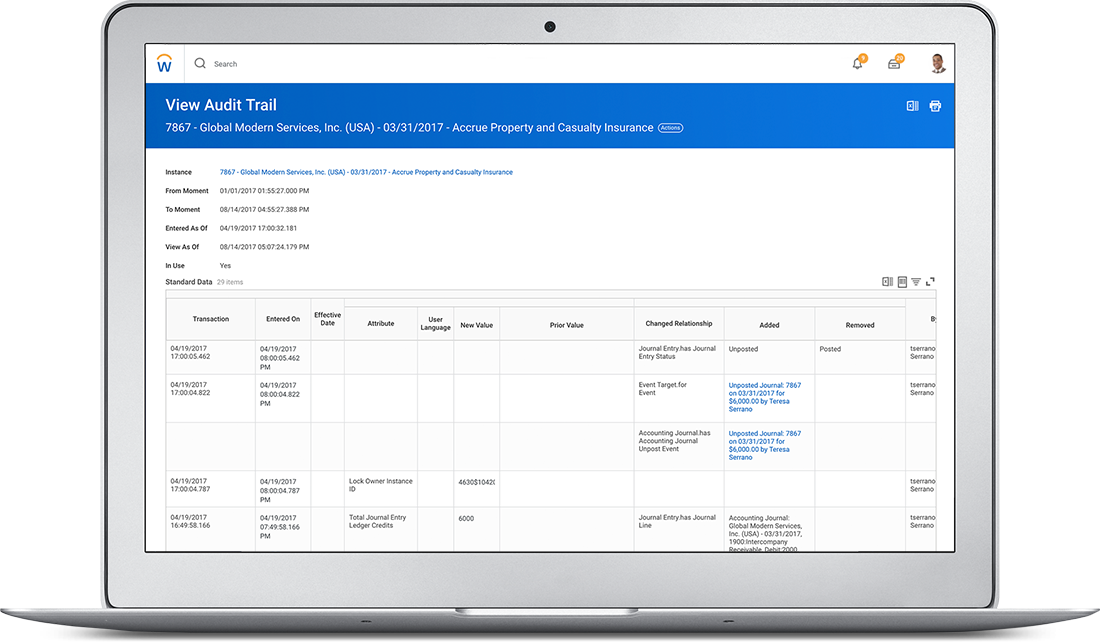This screenshot has width=1100, height=642.
Task: Click the From Moment value 01/01/2017
Action: 264,191
